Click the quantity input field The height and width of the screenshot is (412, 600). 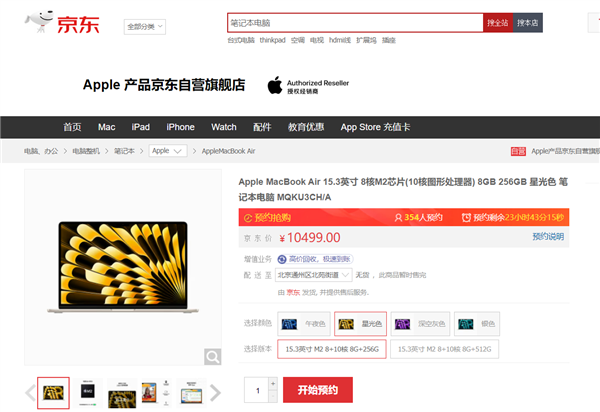click(257, 390)
